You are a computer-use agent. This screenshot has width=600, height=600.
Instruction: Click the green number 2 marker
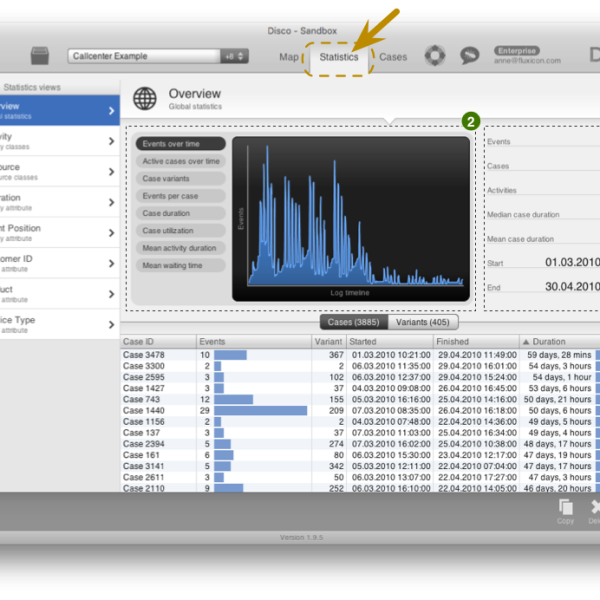pos(470,121)
